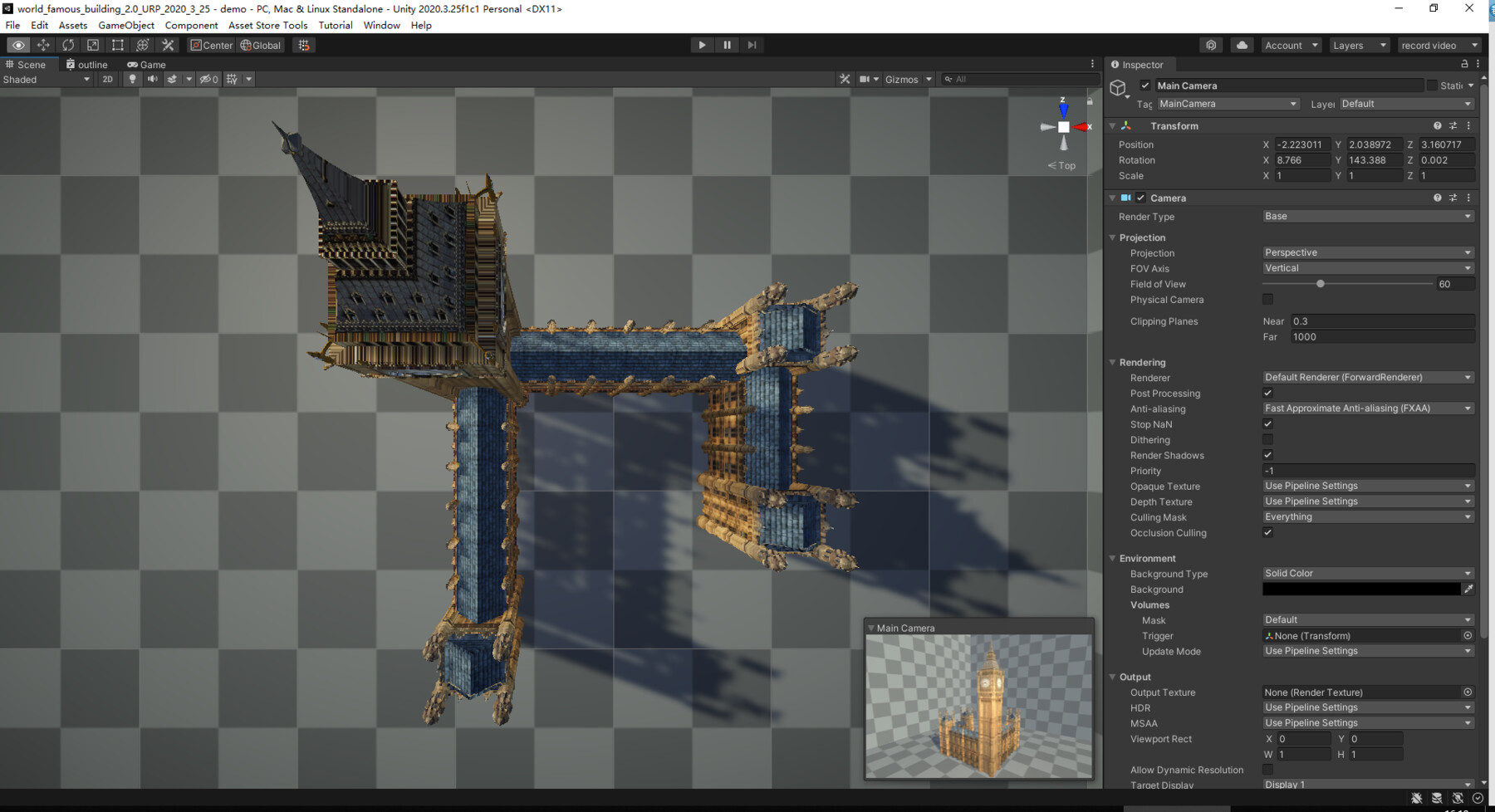Enable 2D view mode in Scene view
Viewport: 1495px width, 812px height.
tap(107, 79)
